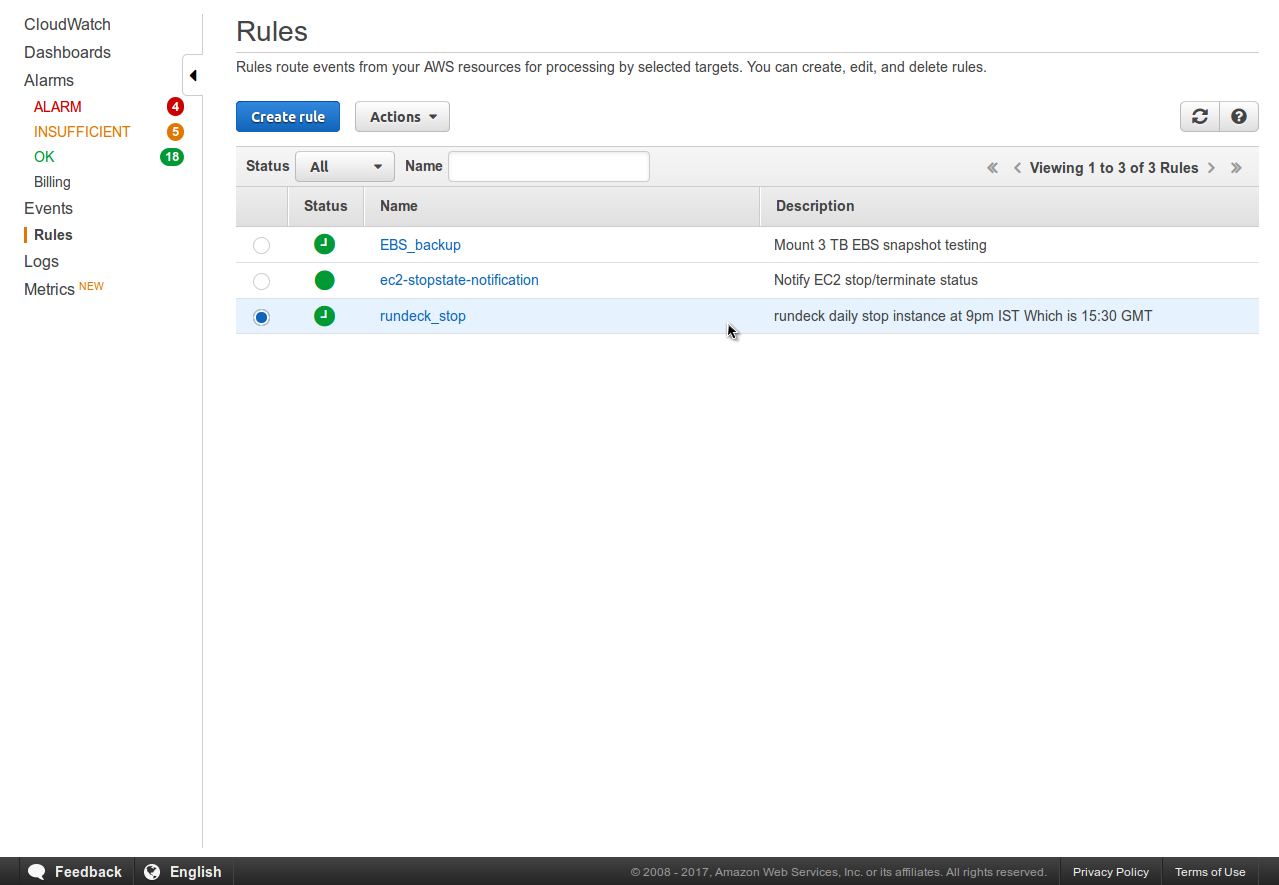This screenshot has height=885, width=1279.
Task: Open the English language selector
Action: pos(183,872)
